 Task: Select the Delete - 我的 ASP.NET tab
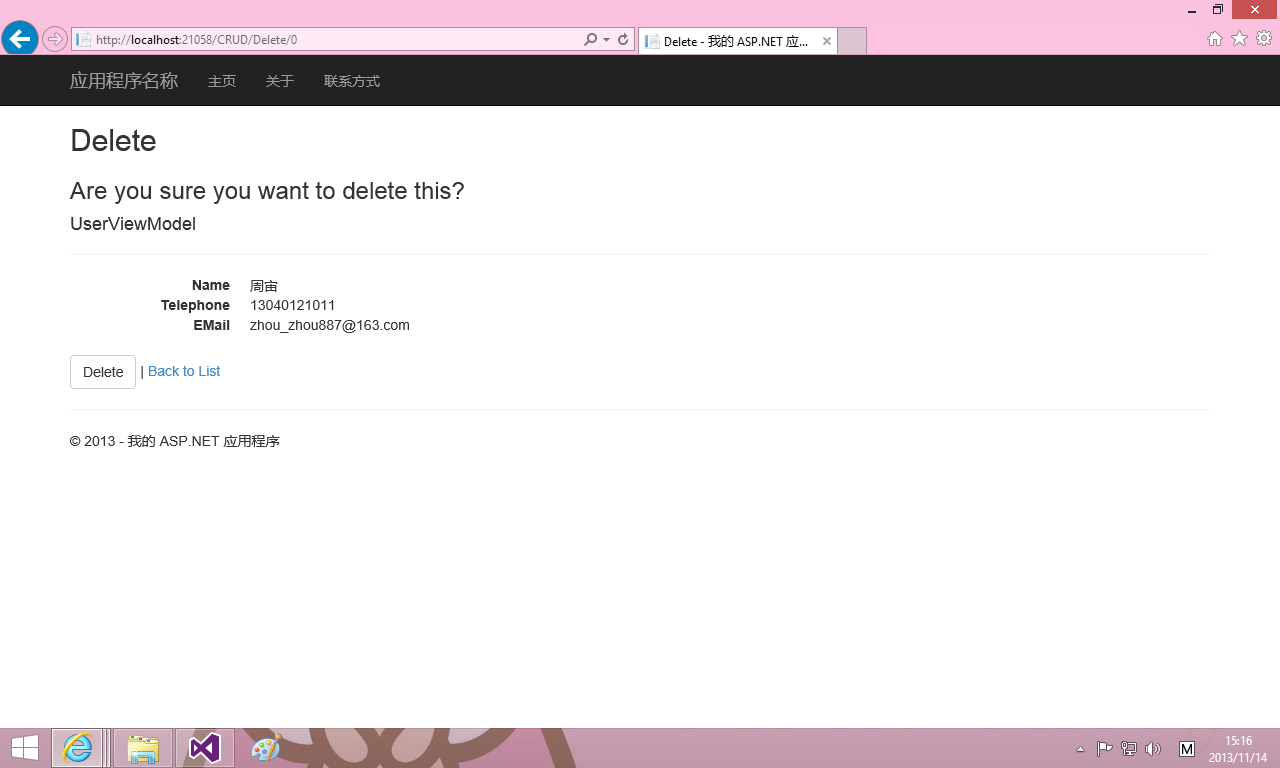click(x=737, y=41)
